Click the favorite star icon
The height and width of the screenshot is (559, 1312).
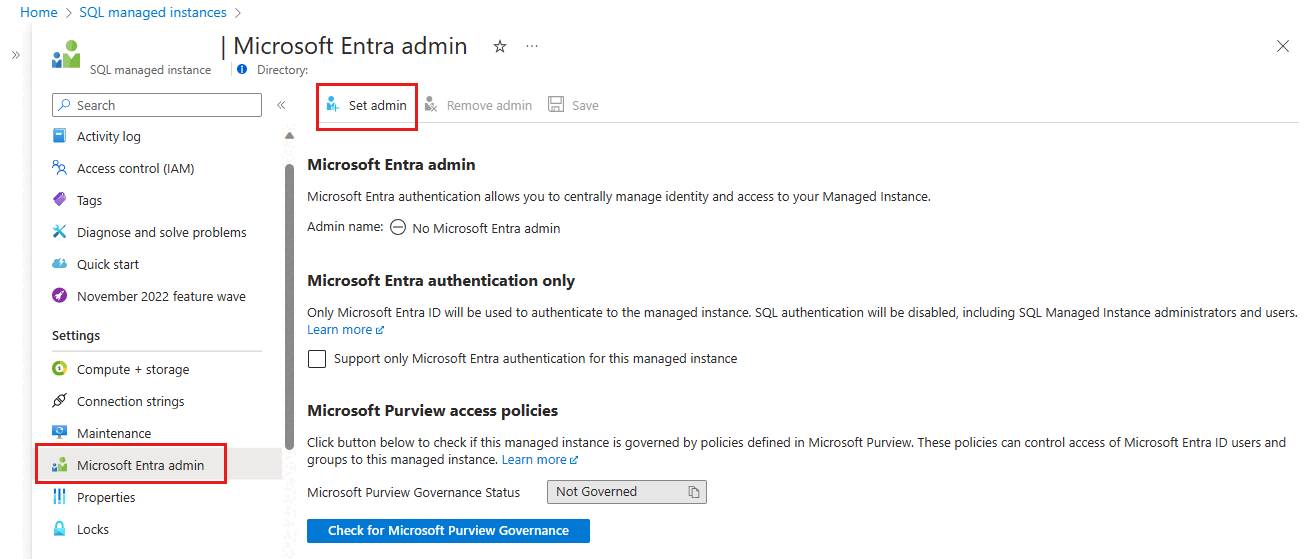[500, 47]
